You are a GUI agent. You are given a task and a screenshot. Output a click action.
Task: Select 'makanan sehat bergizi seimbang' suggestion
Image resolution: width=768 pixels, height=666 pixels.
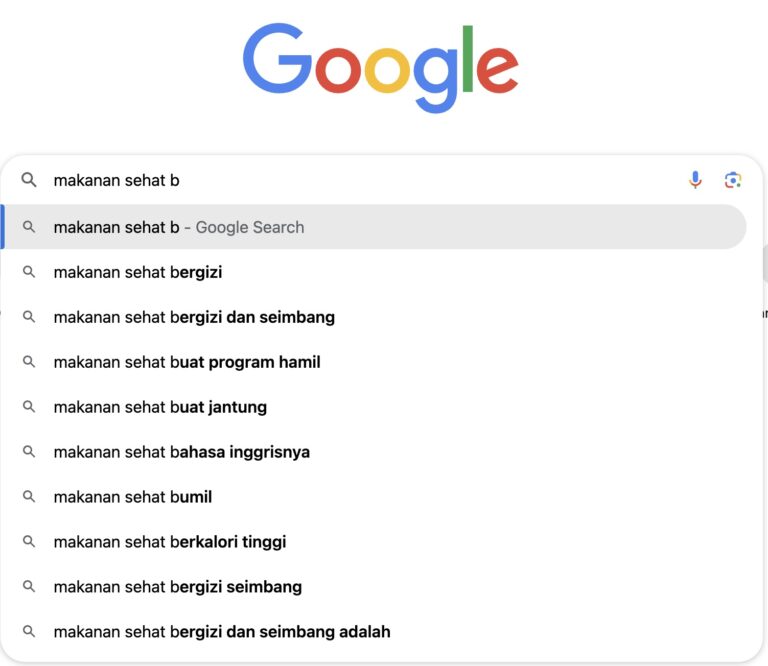click(x=178, y=587)
